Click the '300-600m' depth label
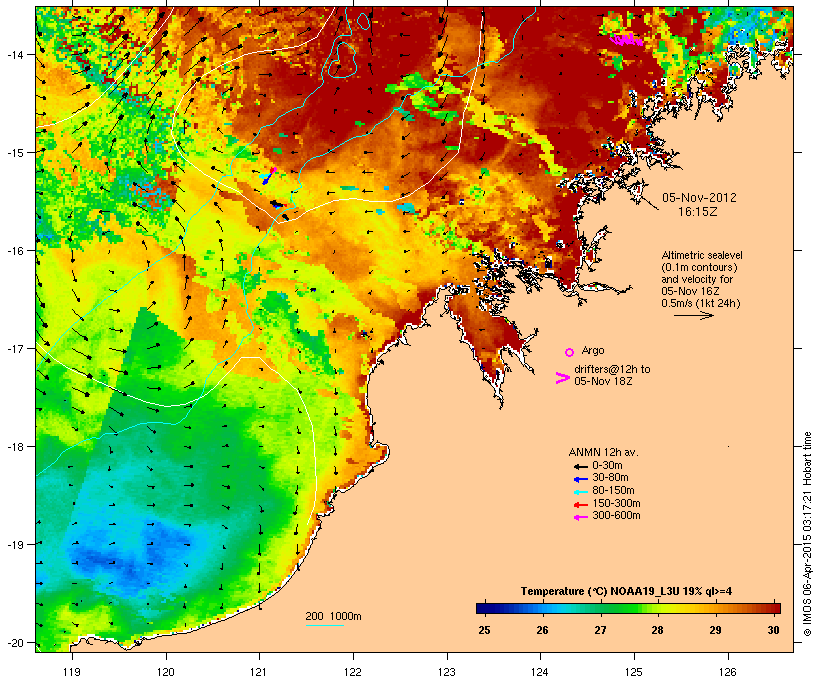The height and width of the screenshot is (680, 820). pyautogui.click(x=616, y=516)
